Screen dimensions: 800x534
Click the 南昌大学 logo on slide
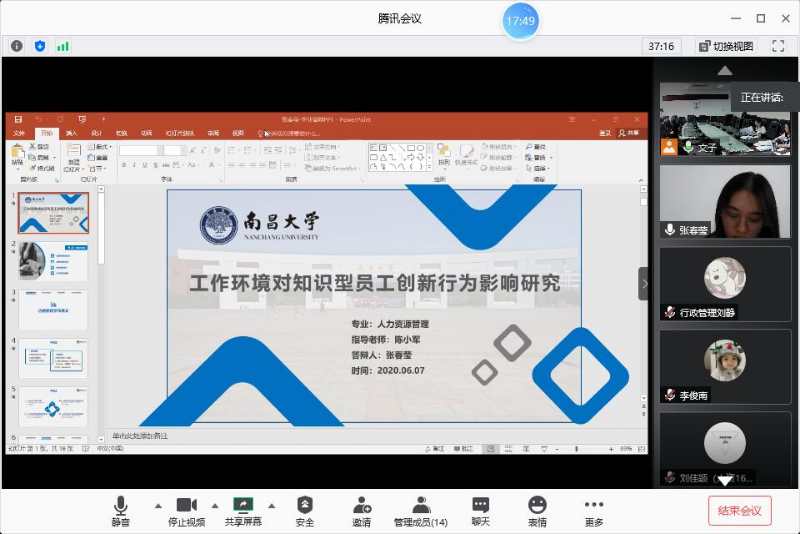click(x=260, y=225)
